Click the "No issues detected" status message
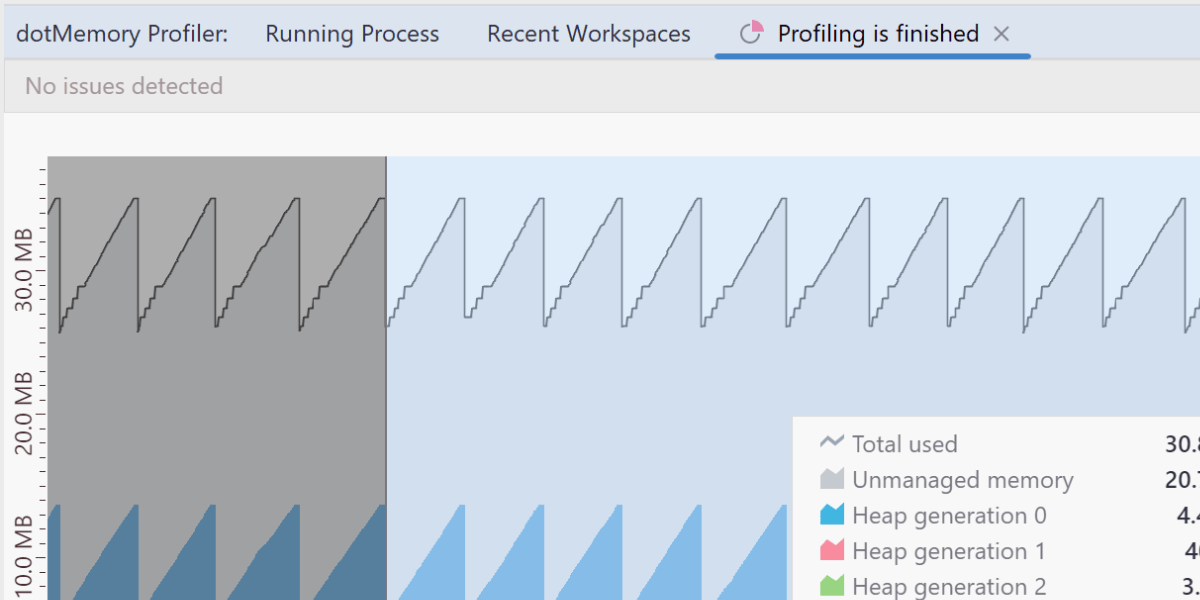This screenshot has width=1200, height=600. [x=124, y=86]
